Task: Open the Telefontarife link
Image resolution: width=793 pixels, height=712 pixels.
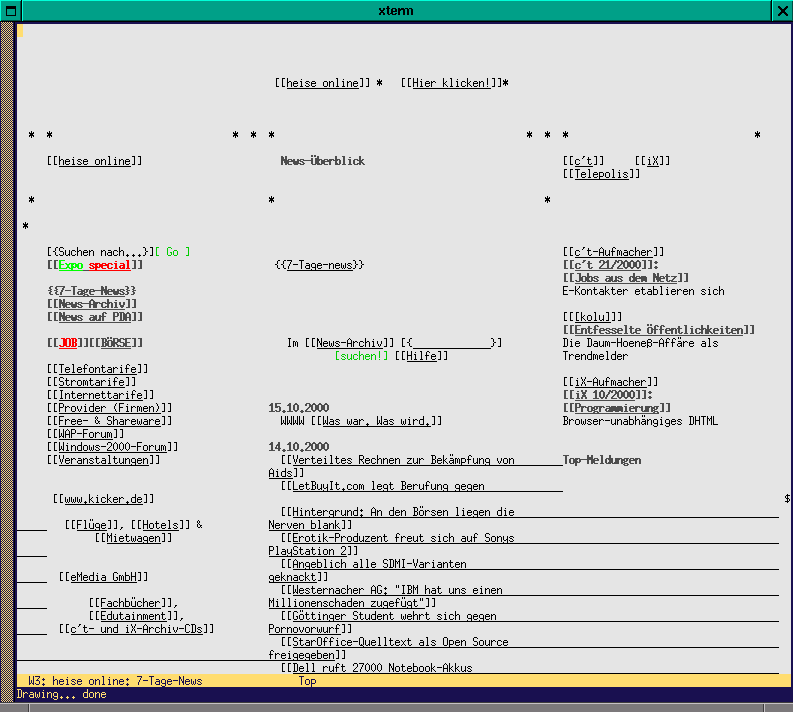Action: click(98, 369)
